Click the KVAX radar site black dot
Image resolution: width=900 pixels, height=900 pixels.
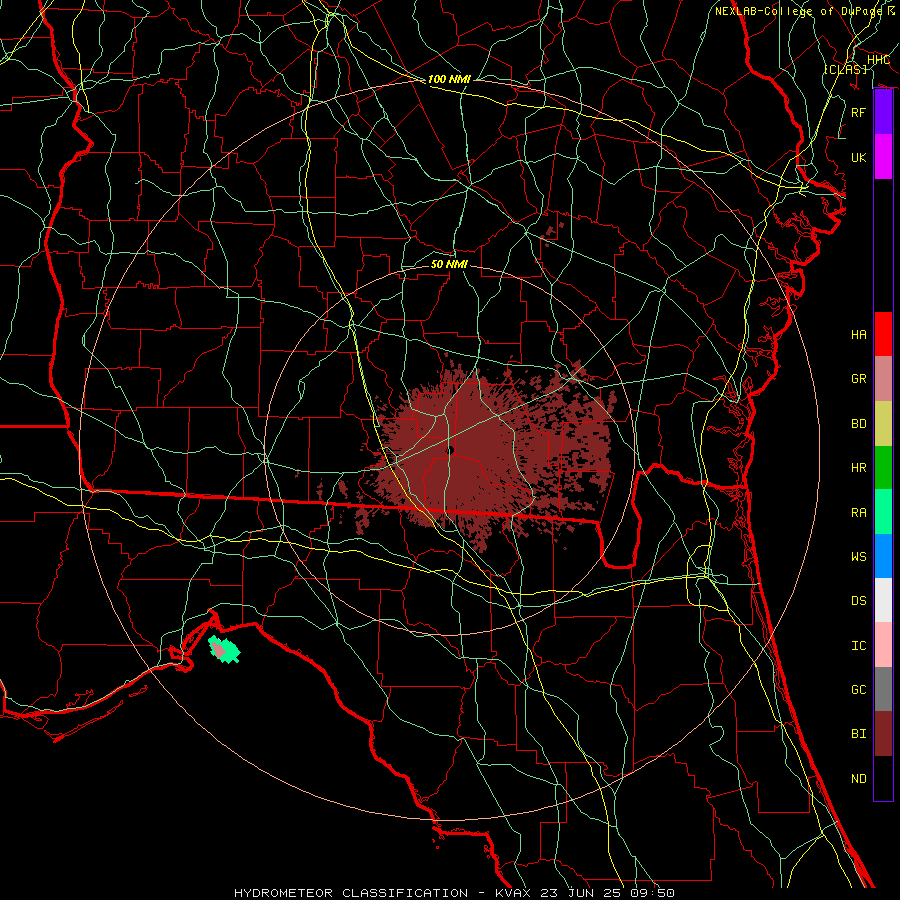pyautogui.click(x=451, y=451)
